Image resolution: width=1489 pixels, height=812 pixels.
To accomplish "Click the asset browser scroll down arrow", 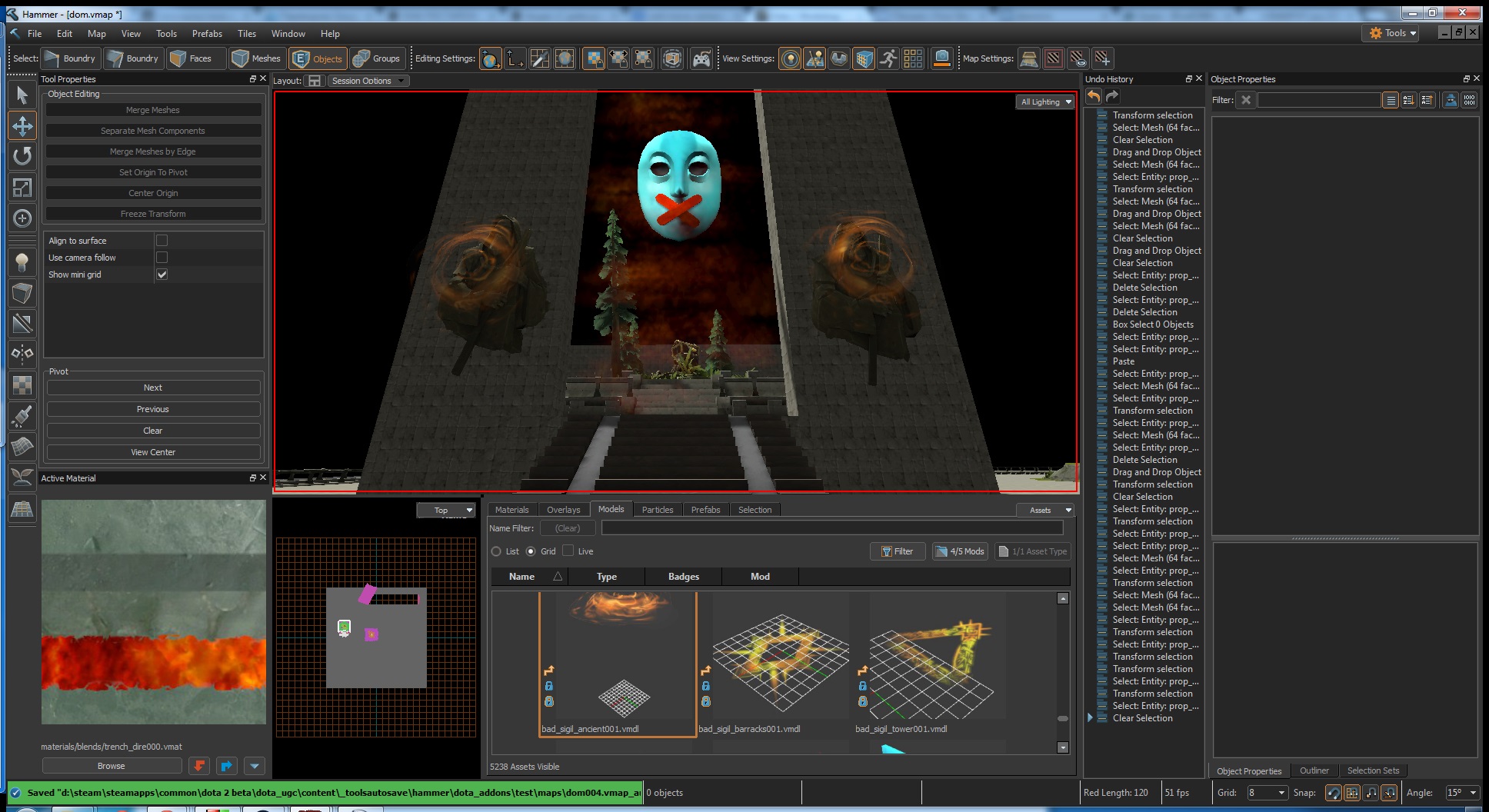I will pos(1063,747).
